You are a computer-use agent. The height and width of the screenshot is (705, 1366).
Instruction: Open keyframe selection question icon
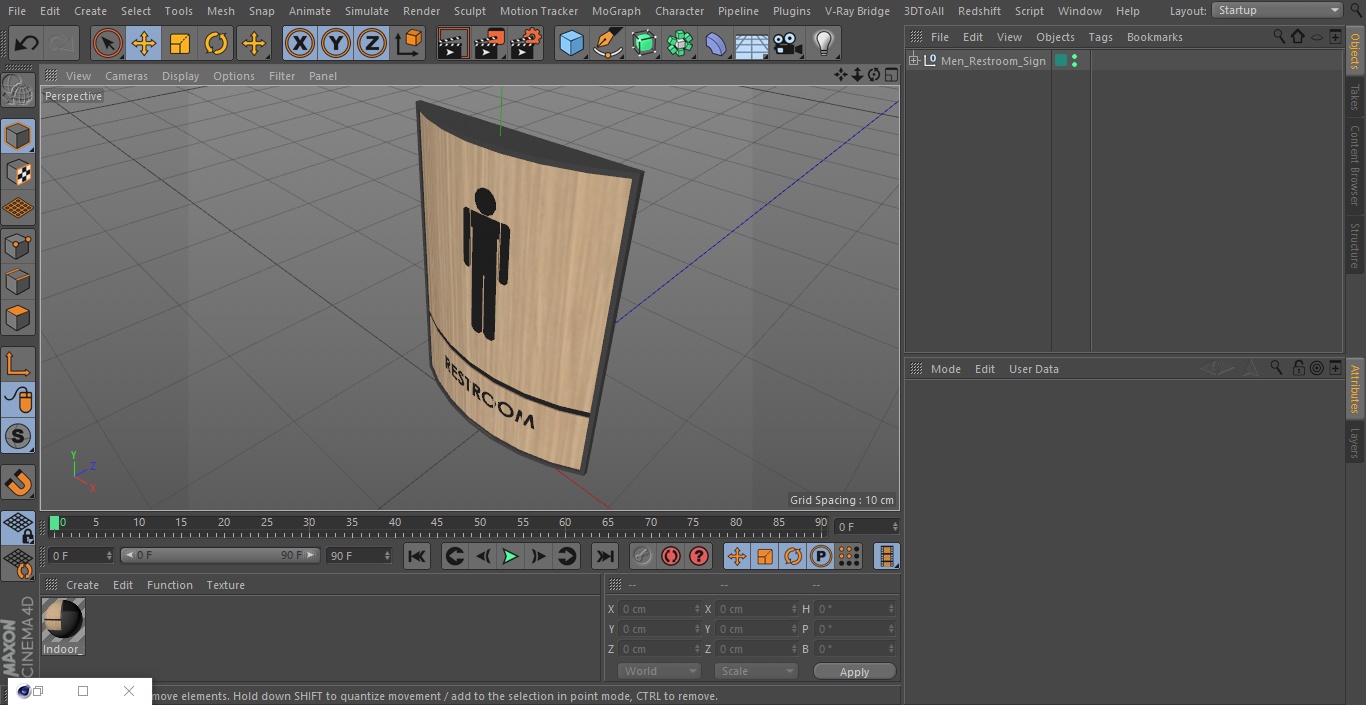click(699, 556)
